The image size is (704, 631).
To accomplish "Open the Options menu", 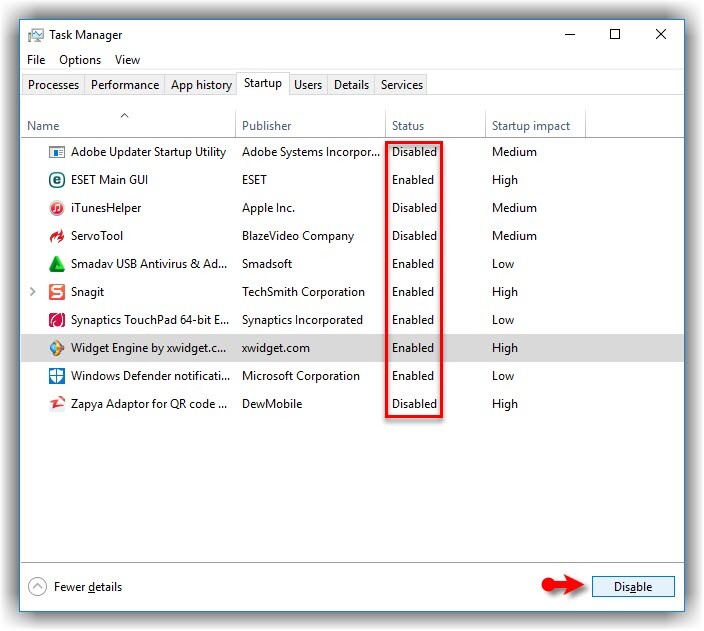I will pos(80,60).
